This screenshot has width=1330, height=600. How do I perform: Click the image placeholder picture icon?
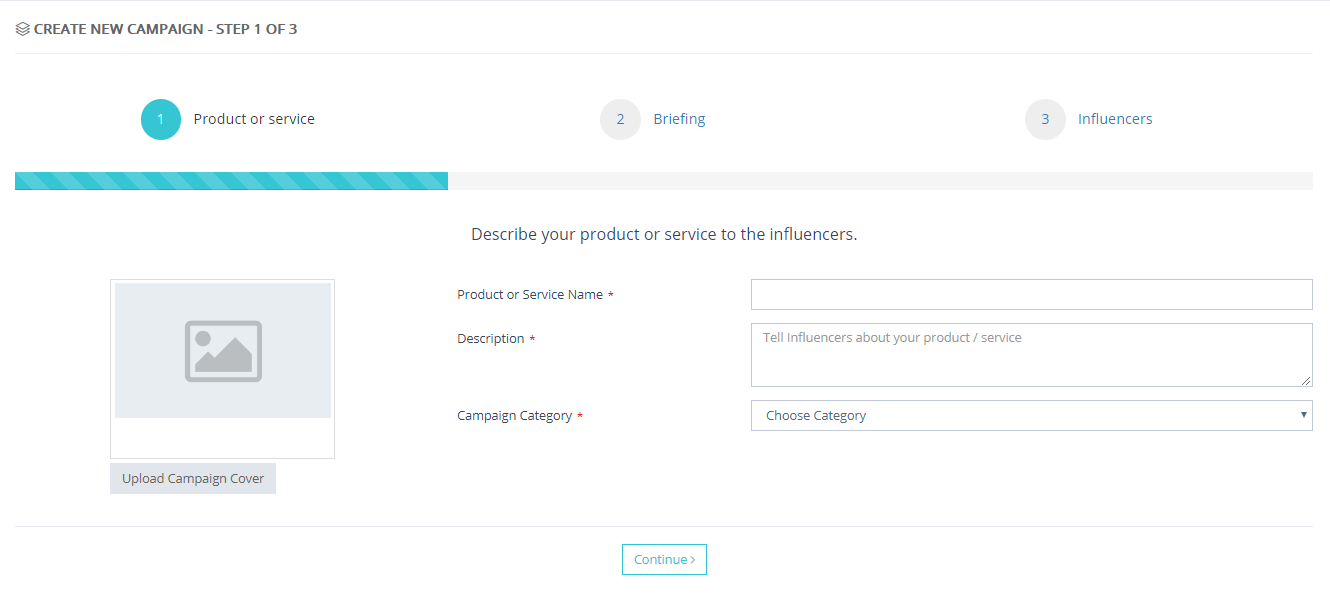pyautogui.click(x=223, y=351)
